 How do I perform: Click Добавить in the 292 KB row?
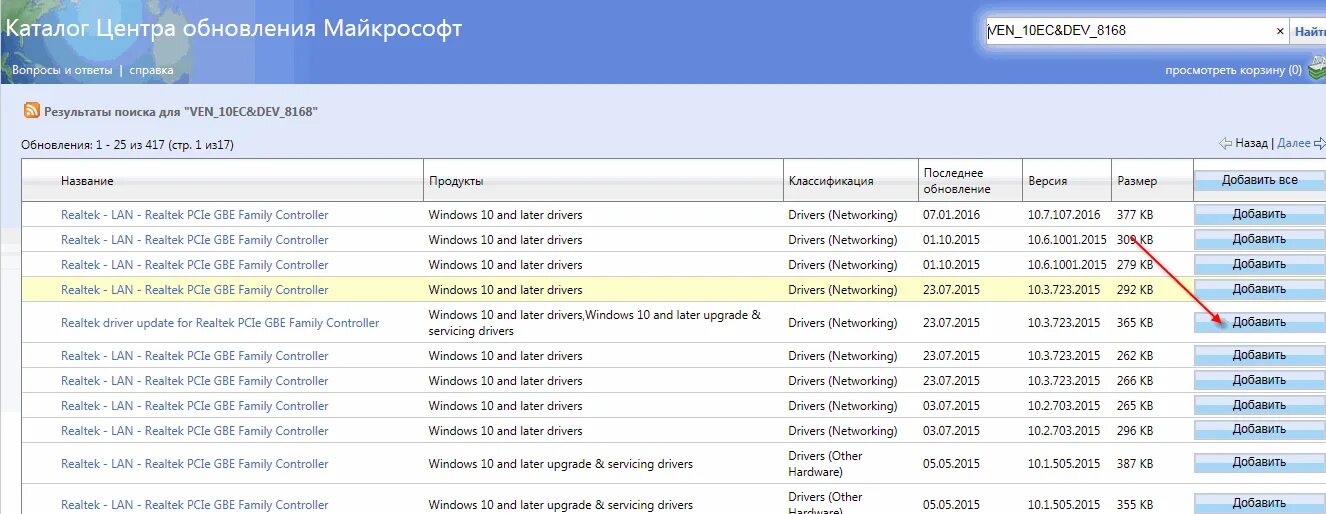pos(1259,289)
